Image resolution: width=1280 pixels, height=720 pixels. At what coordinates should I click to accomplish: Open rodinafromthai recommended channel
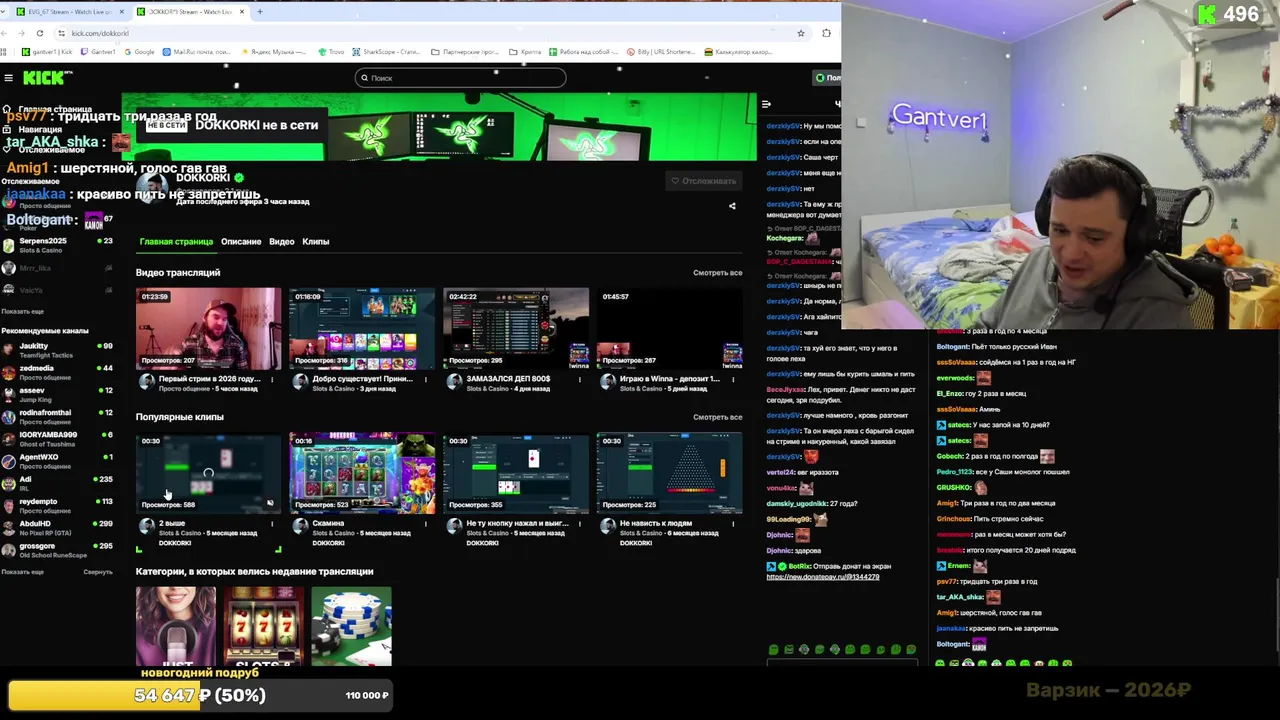[57, 416]
